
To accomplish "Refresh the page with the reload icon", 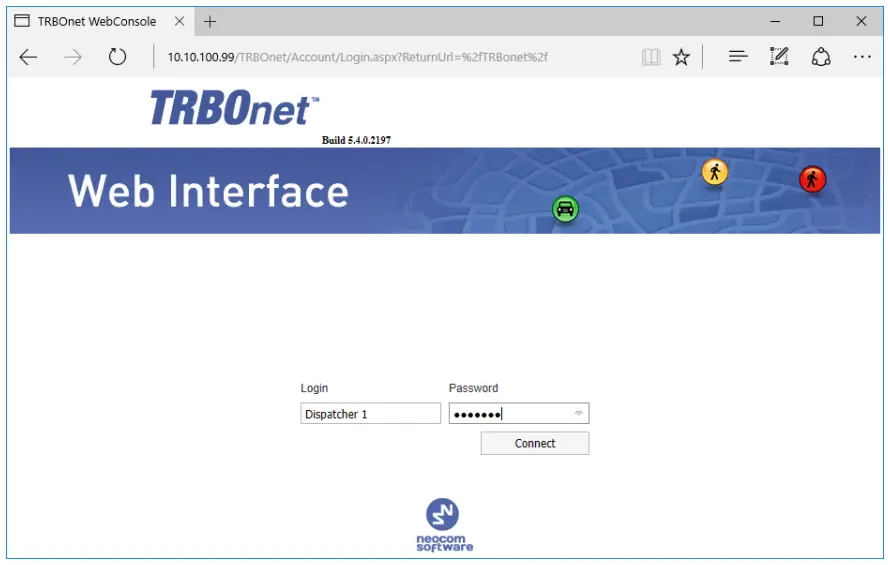I will click(x=117, y=57).
